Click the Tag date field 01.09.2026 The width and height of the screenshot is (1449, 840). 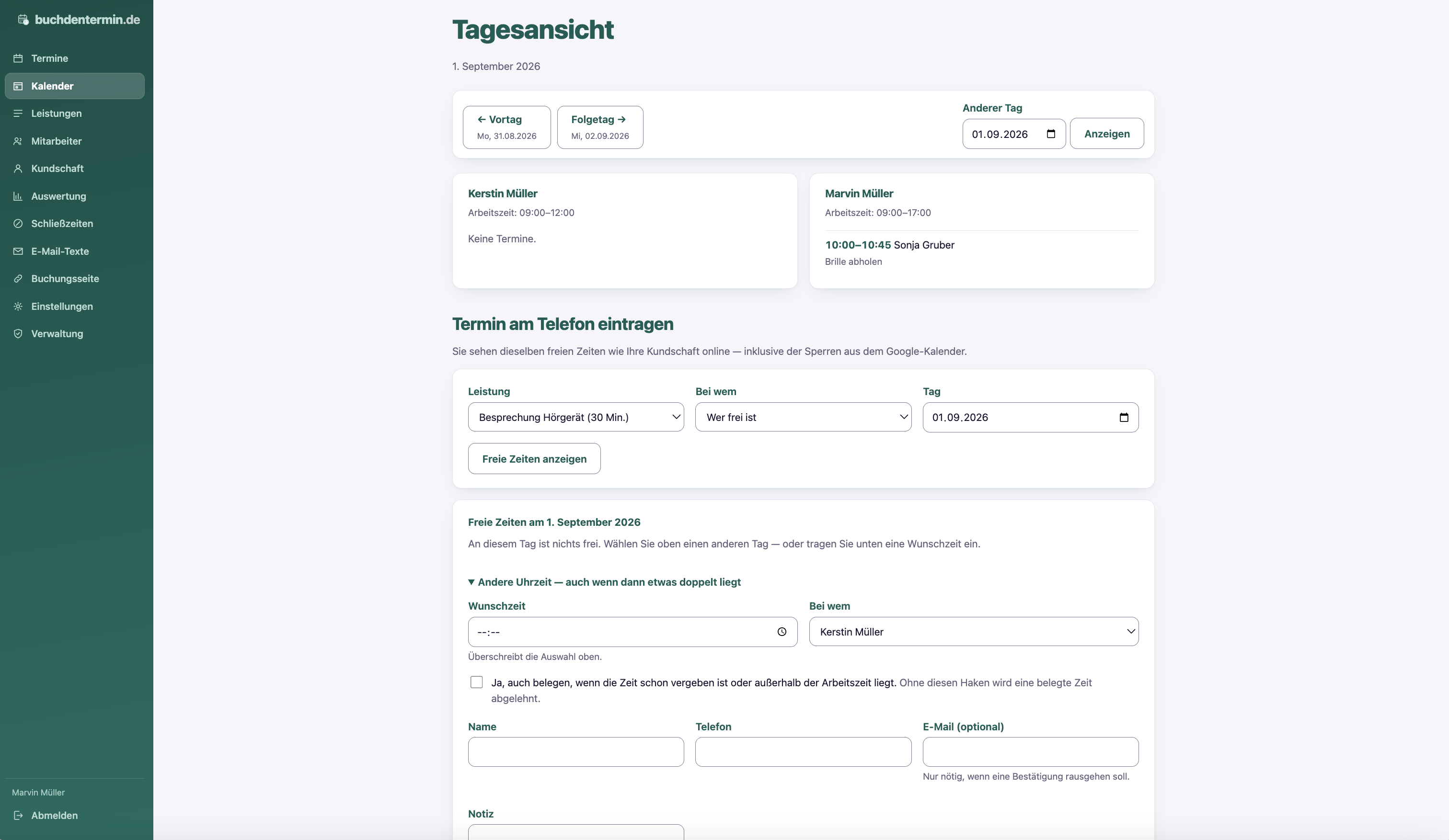pos(1030,417)
